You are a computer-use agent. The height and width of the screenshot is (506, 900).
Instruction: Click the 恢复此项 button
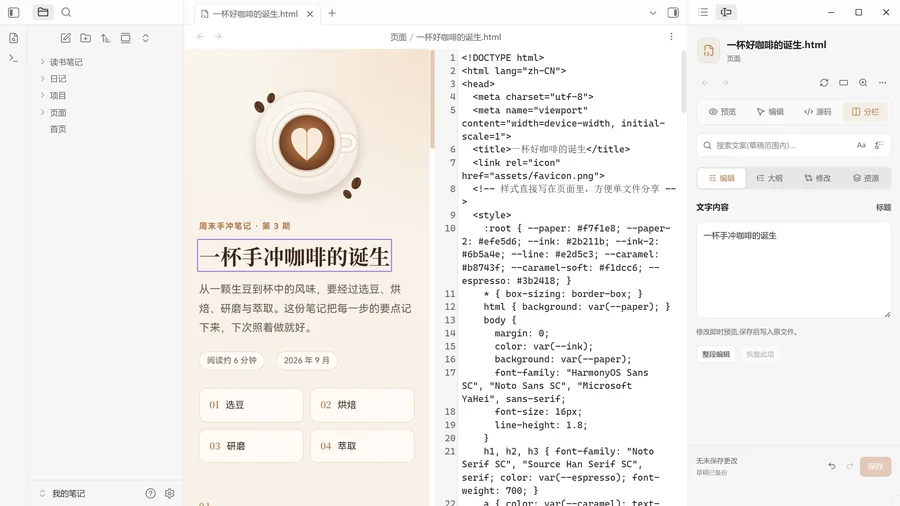pos(760,355)
